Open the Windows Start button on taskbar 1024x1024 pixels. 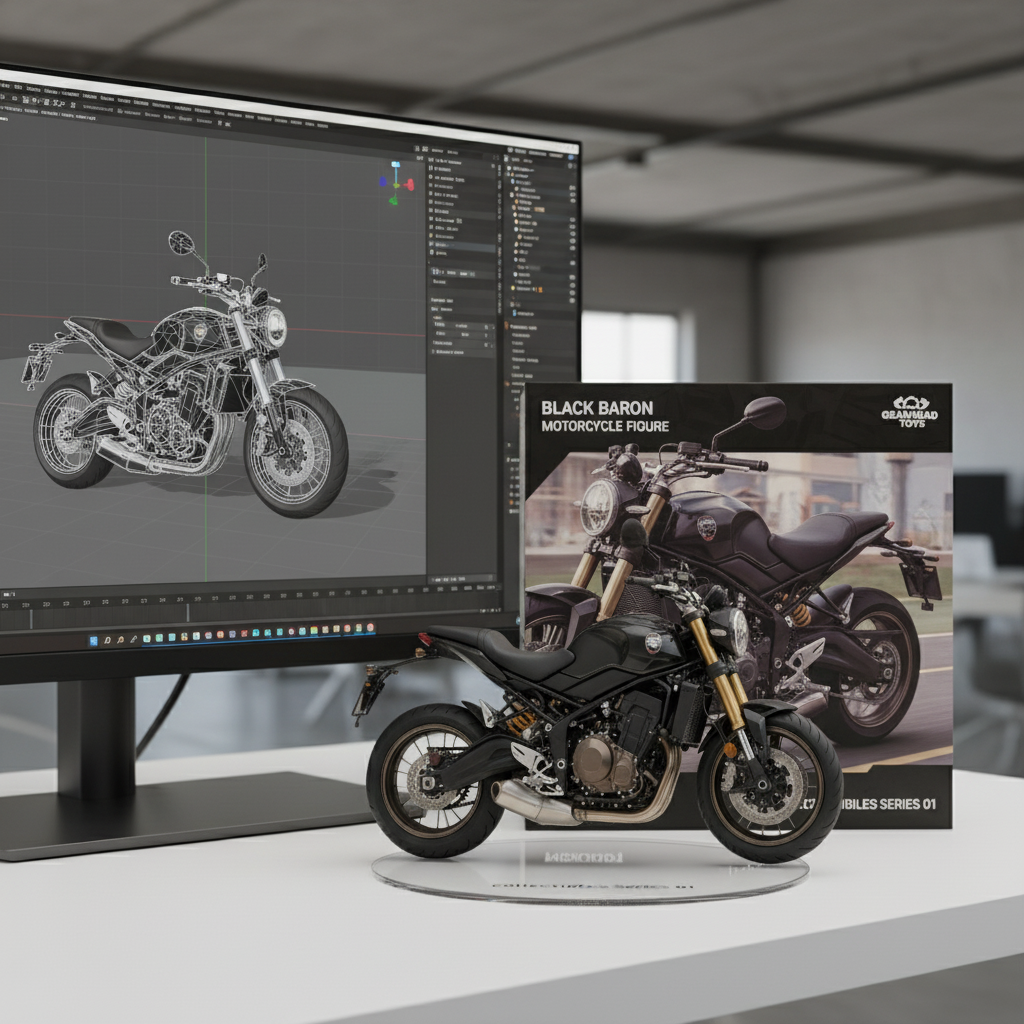(x=94, y=638)
